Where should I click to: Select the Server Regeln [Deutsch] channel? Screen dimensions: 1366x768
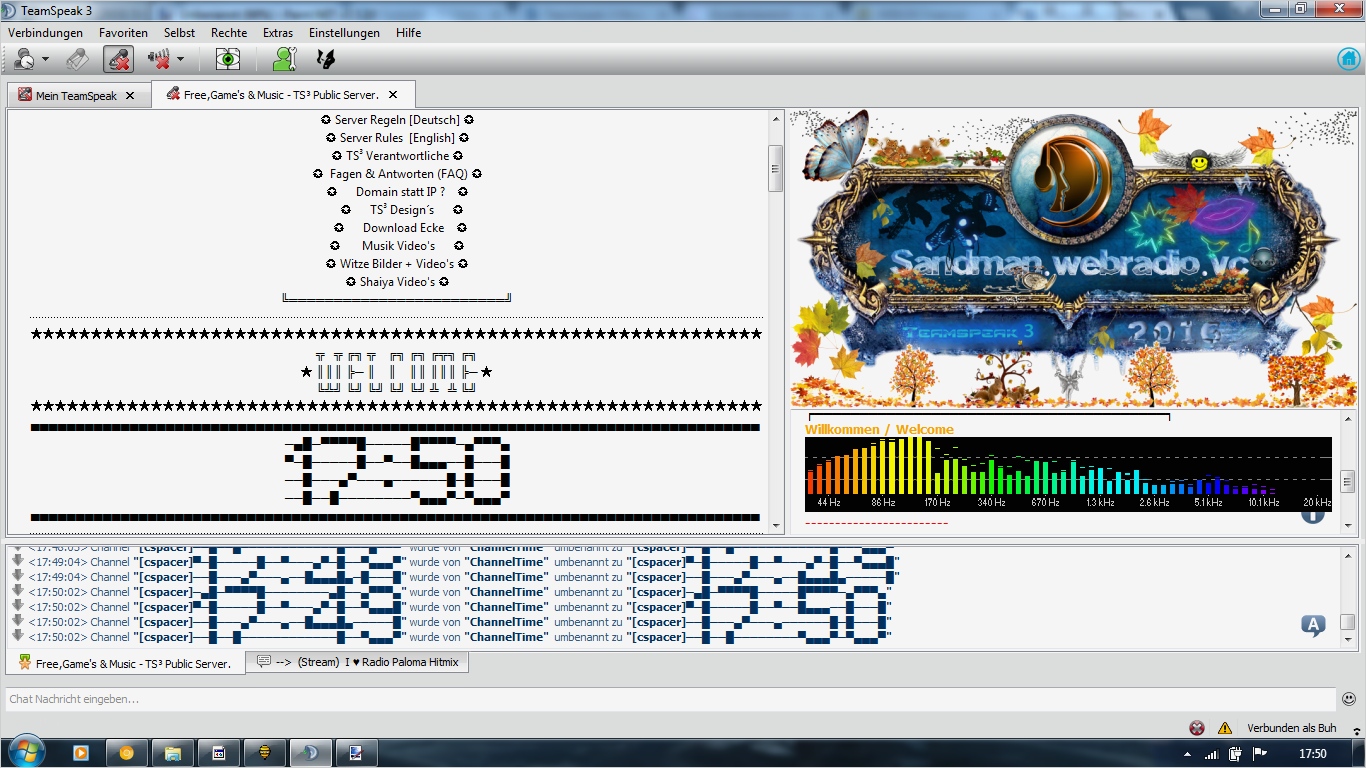pyautogui.click(x=397, y=120)
